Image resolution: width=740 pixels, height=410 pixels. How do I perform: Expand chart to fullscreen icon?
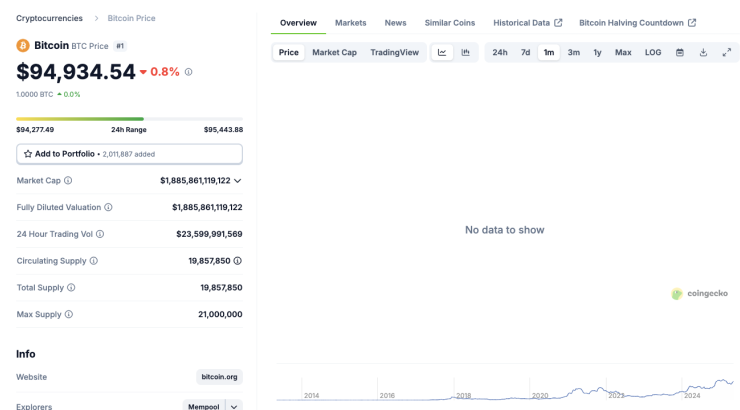[727, 52]
